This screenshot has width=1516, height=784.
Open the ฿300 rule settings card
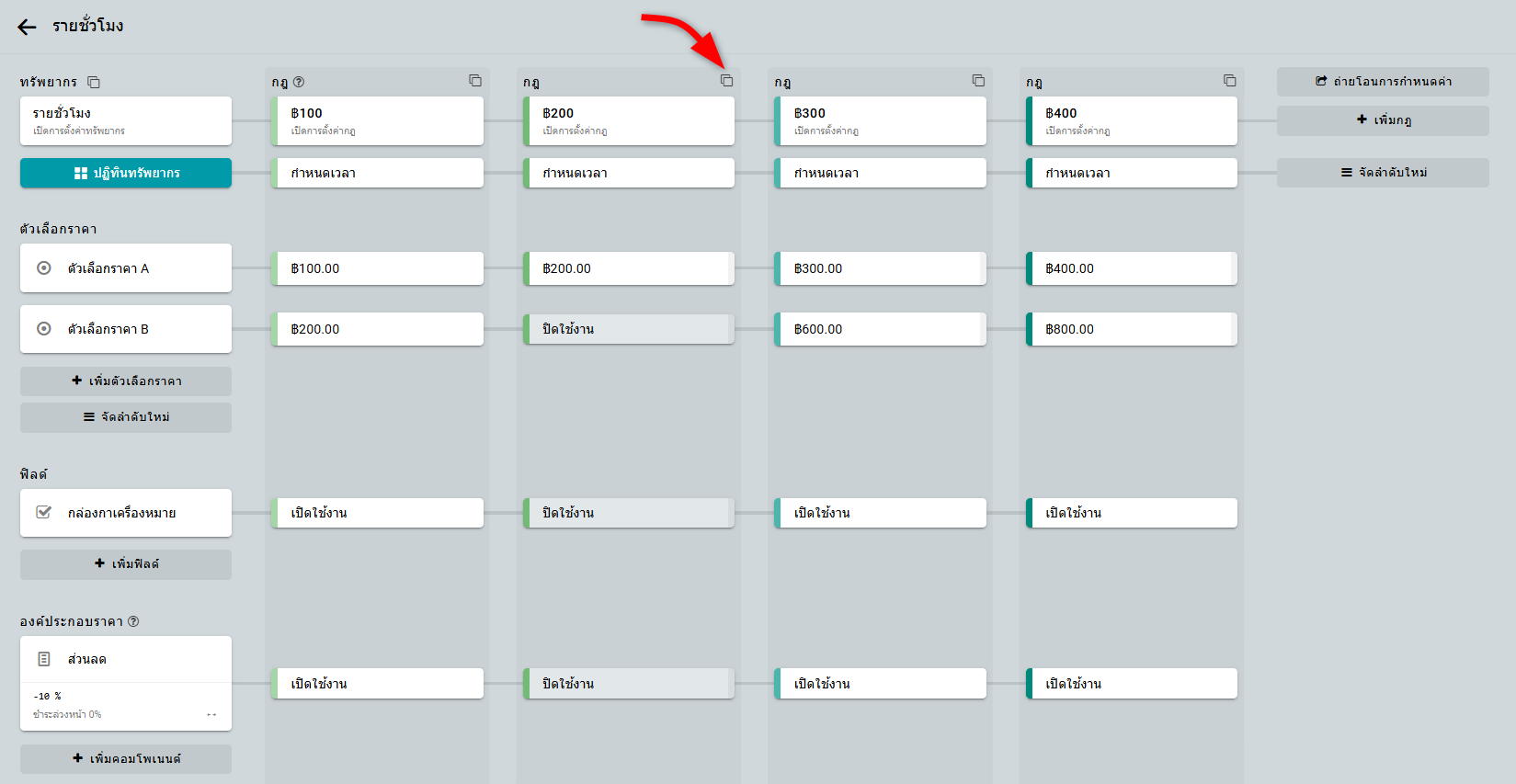[x=880, y=120]
